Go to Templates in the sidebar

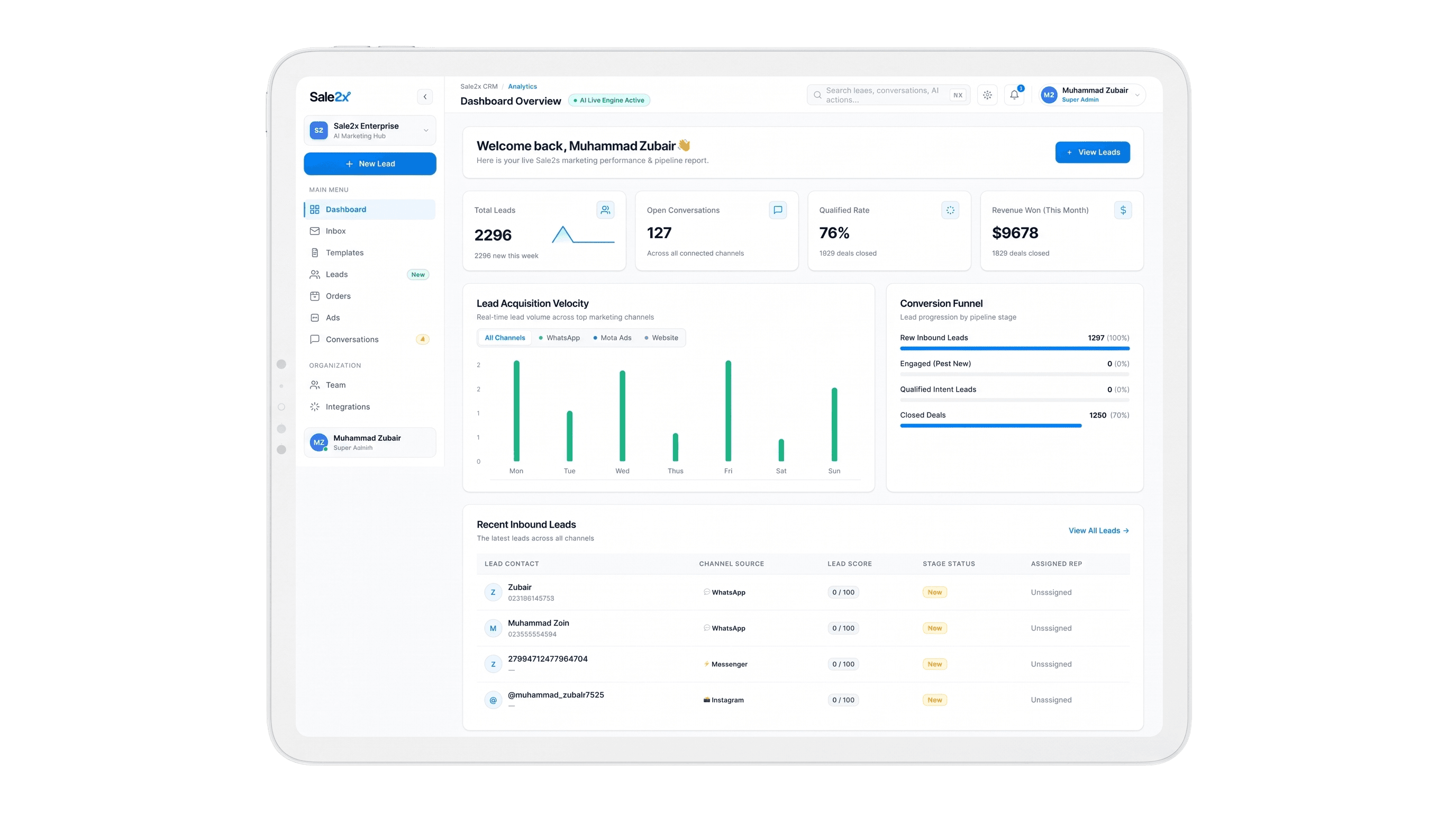coord(370,252)
